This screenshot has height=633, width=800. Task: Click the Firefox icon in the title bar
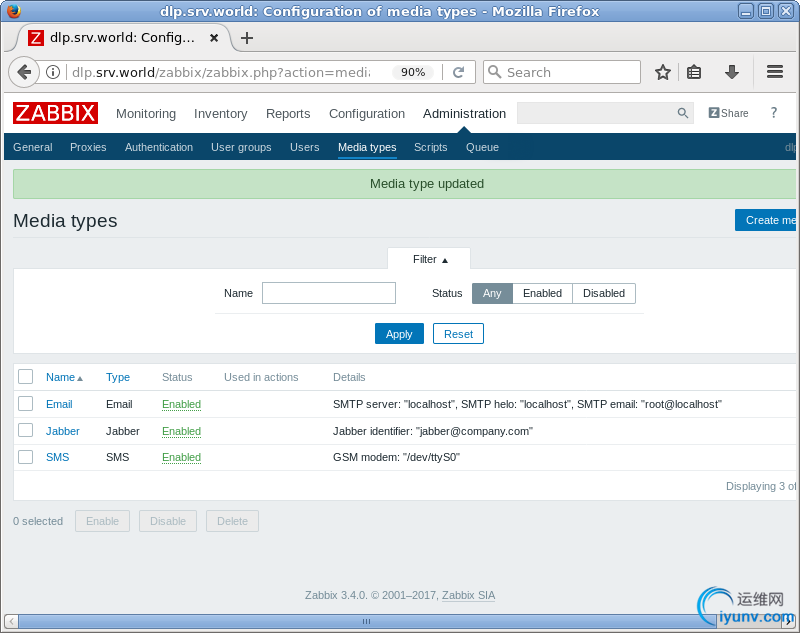point(14,11)
